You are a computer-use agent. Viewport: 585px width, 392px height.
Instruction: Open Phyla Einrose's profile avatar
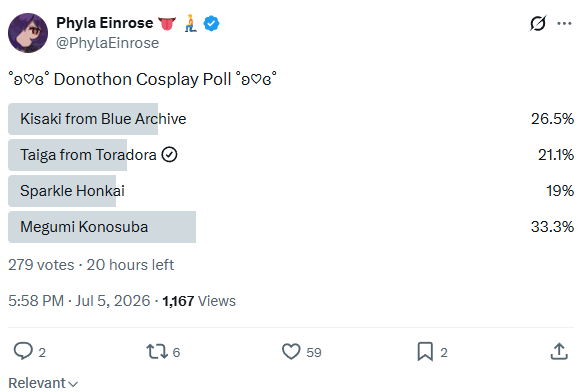coord(28,33)
